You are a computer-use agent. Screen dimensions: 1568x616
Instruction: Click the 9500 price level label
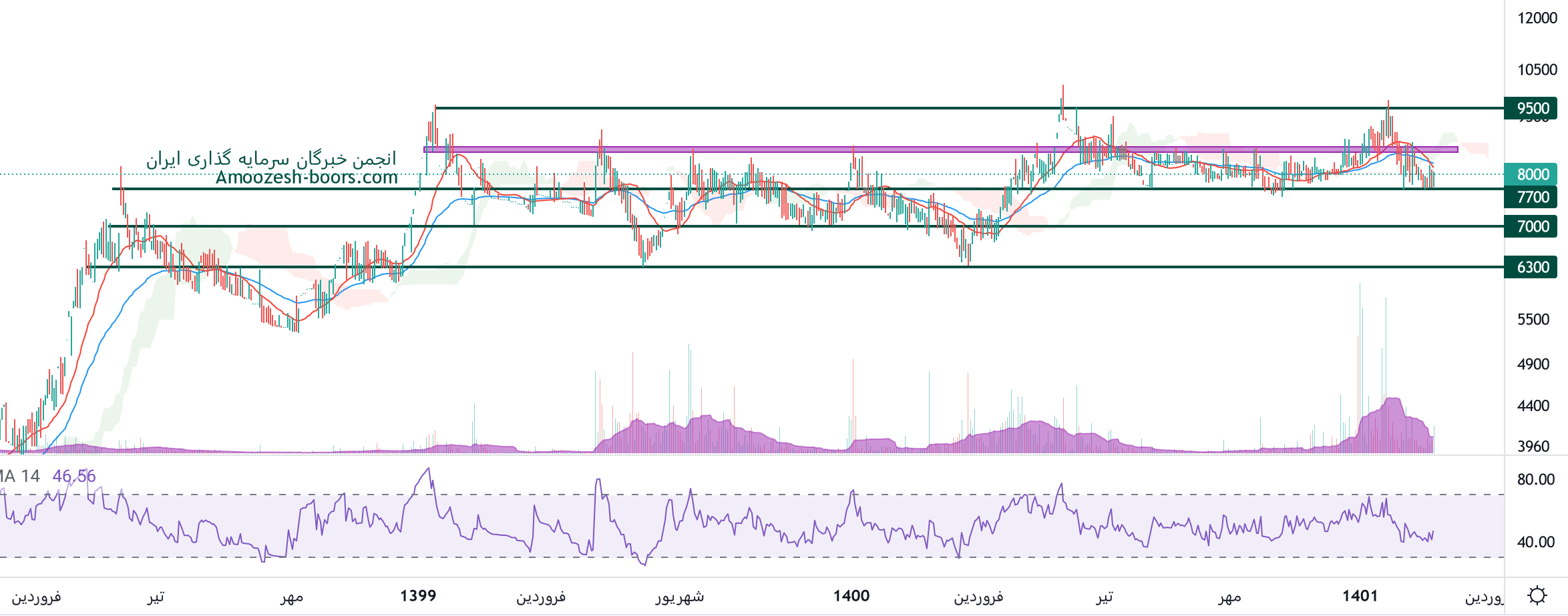click(x=1532, y=108)
